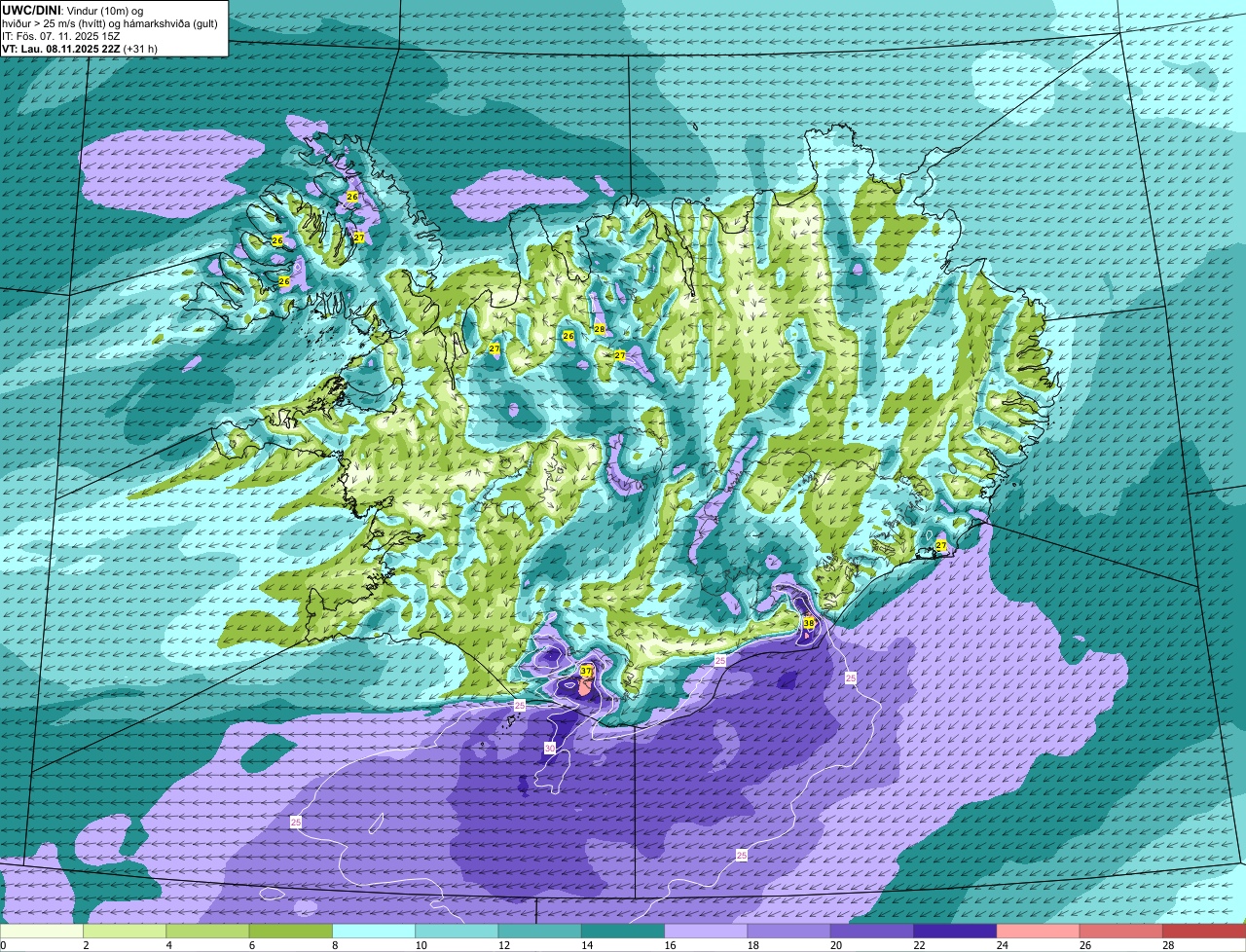
Task: Click the 16–18 m/s lavender legend swatch
Action: (706, 932)
